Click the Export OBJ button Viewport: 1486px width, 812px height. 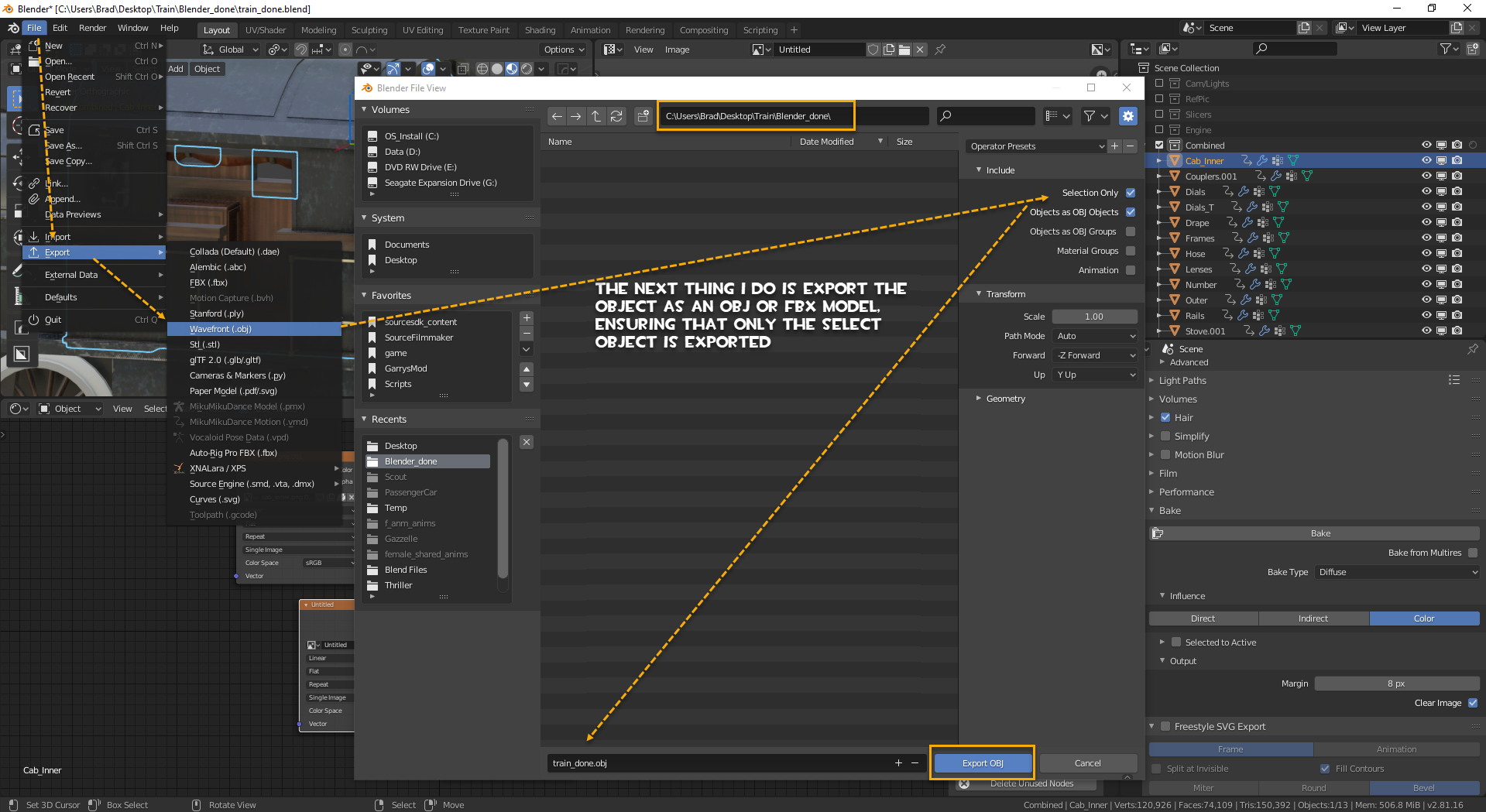pos(983,763)
